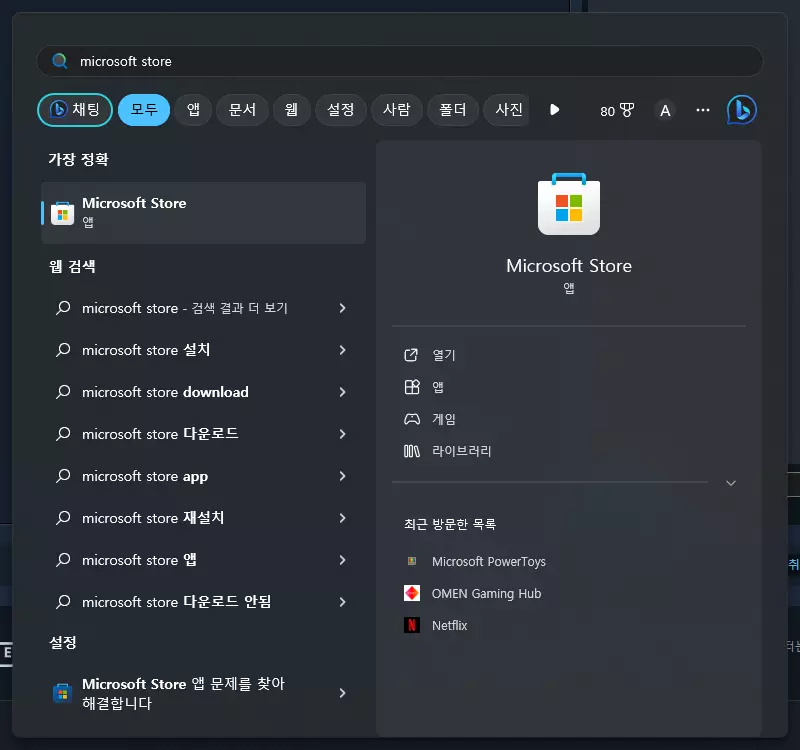This screenshot has height=750, width=800.
Task: Select the 모두 filter tab
Action: click(x=144, y=110)
